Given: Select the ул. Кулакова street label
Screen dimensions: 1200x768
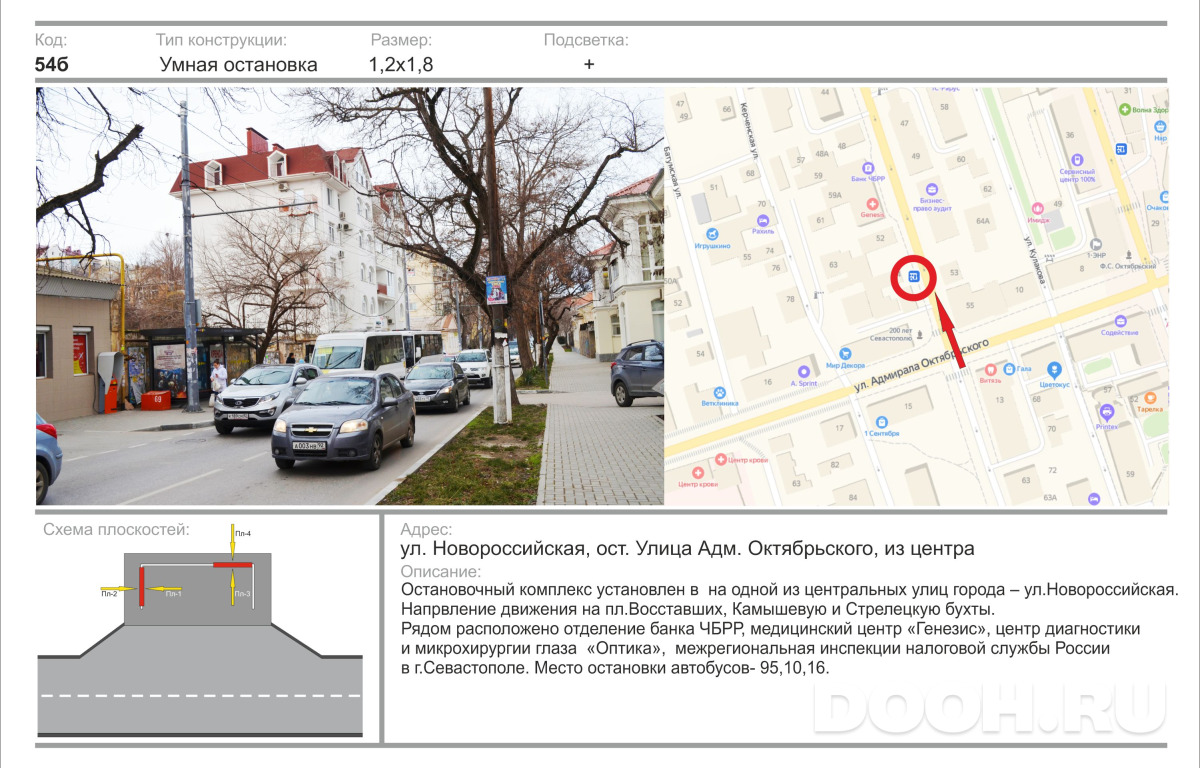Looking at the screenshot, I should tap(1034, 260).
